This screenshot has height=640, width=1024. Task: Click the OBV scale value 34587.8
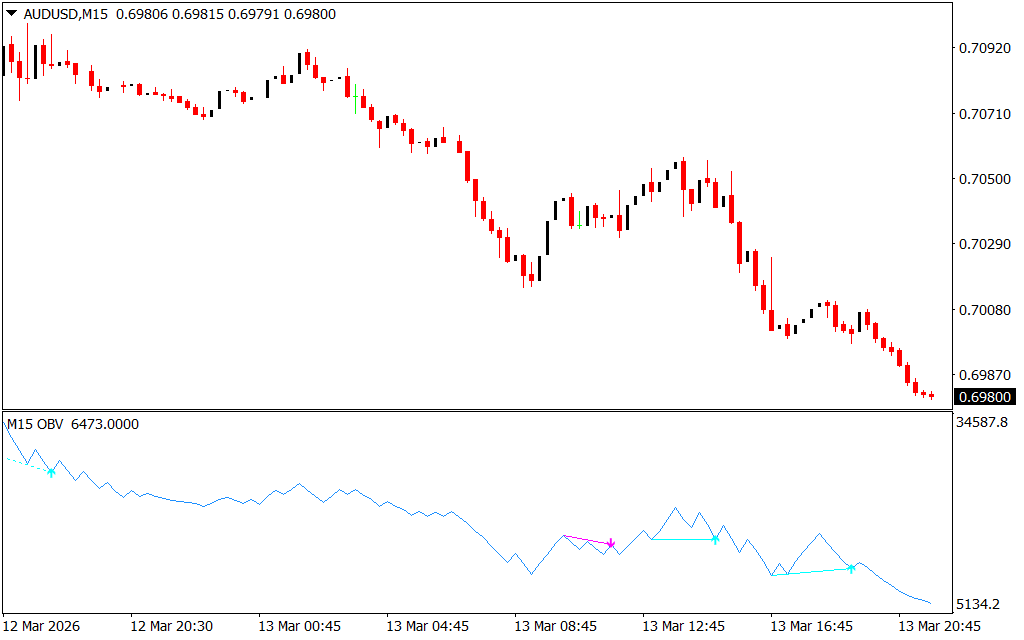tap(984, 424)
